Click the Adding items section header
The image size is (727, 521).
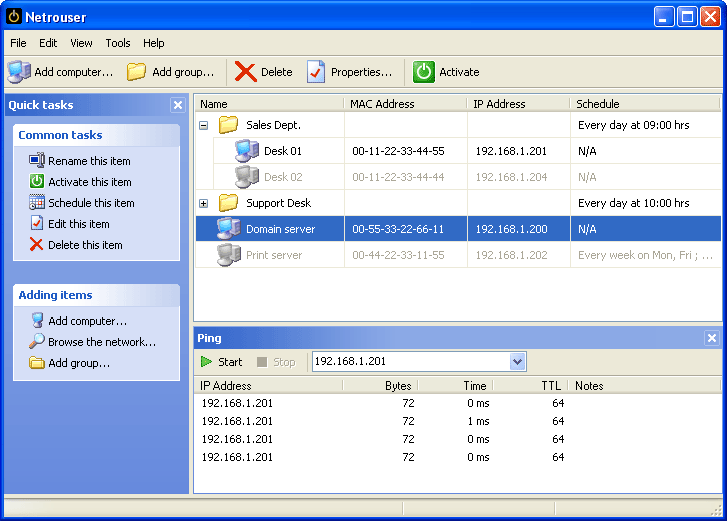pyautogui.click(x=96, y=295)
